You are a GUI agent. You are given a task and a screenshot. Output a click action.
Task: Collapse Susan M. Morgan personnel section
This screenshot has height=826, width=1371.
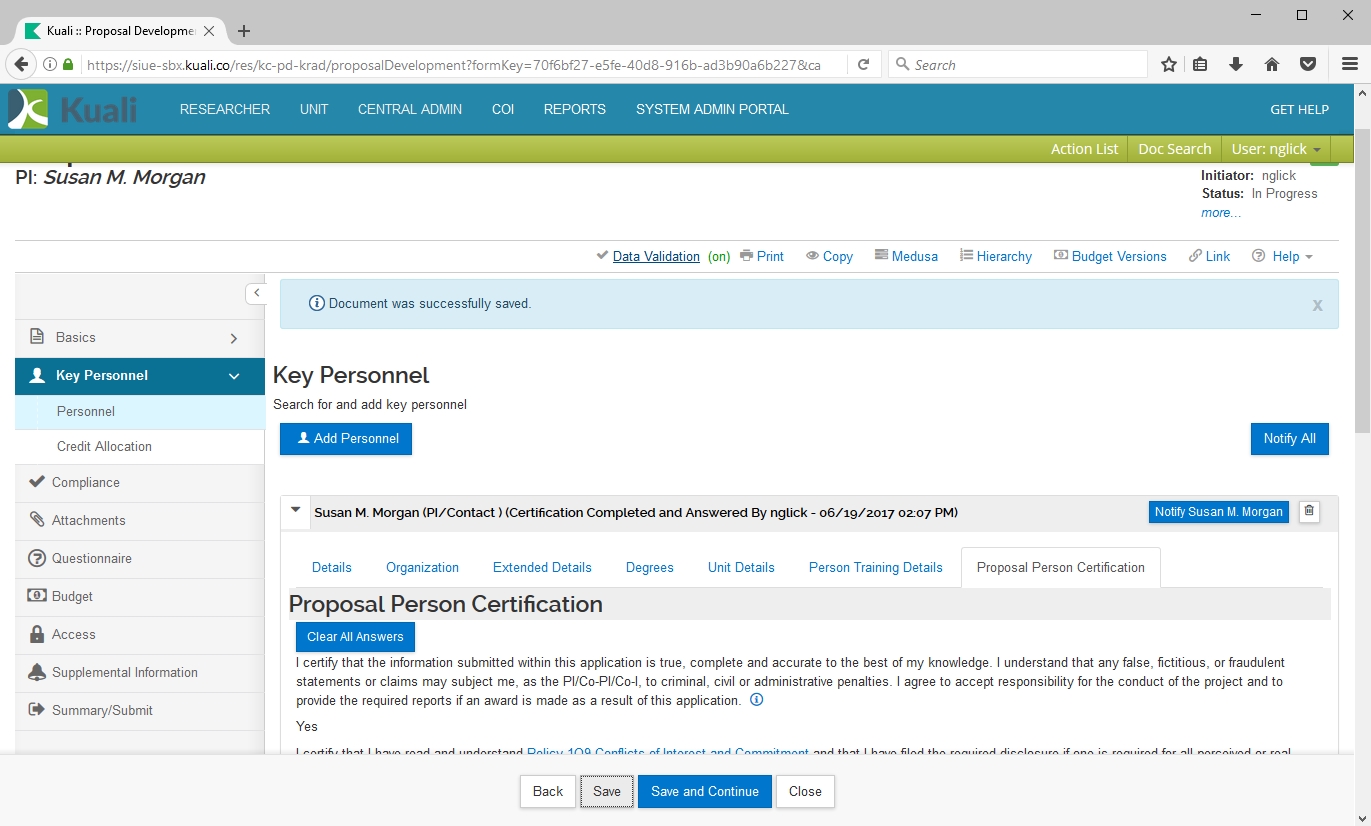tap(295, 511)
